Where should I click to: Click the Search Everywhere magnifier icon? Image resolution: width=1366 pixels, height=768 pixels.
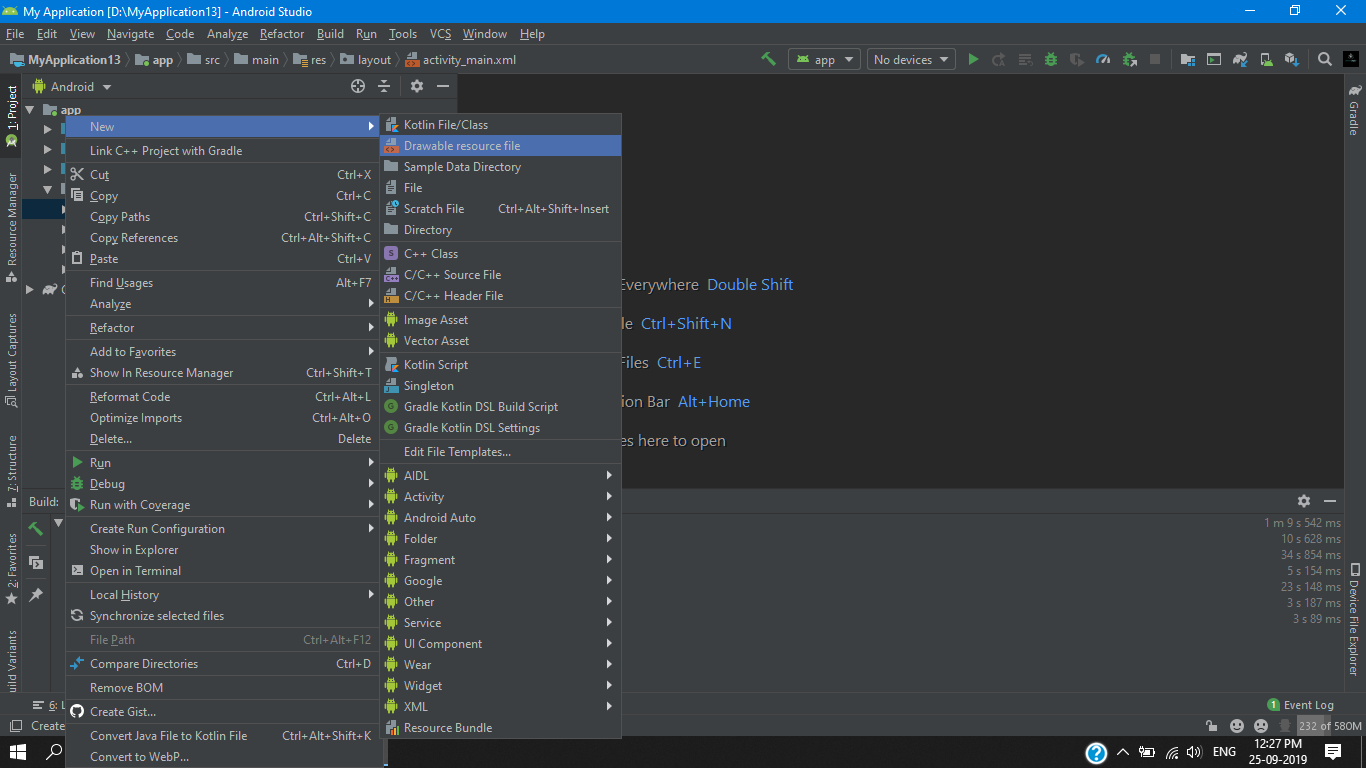[1324, 59]
